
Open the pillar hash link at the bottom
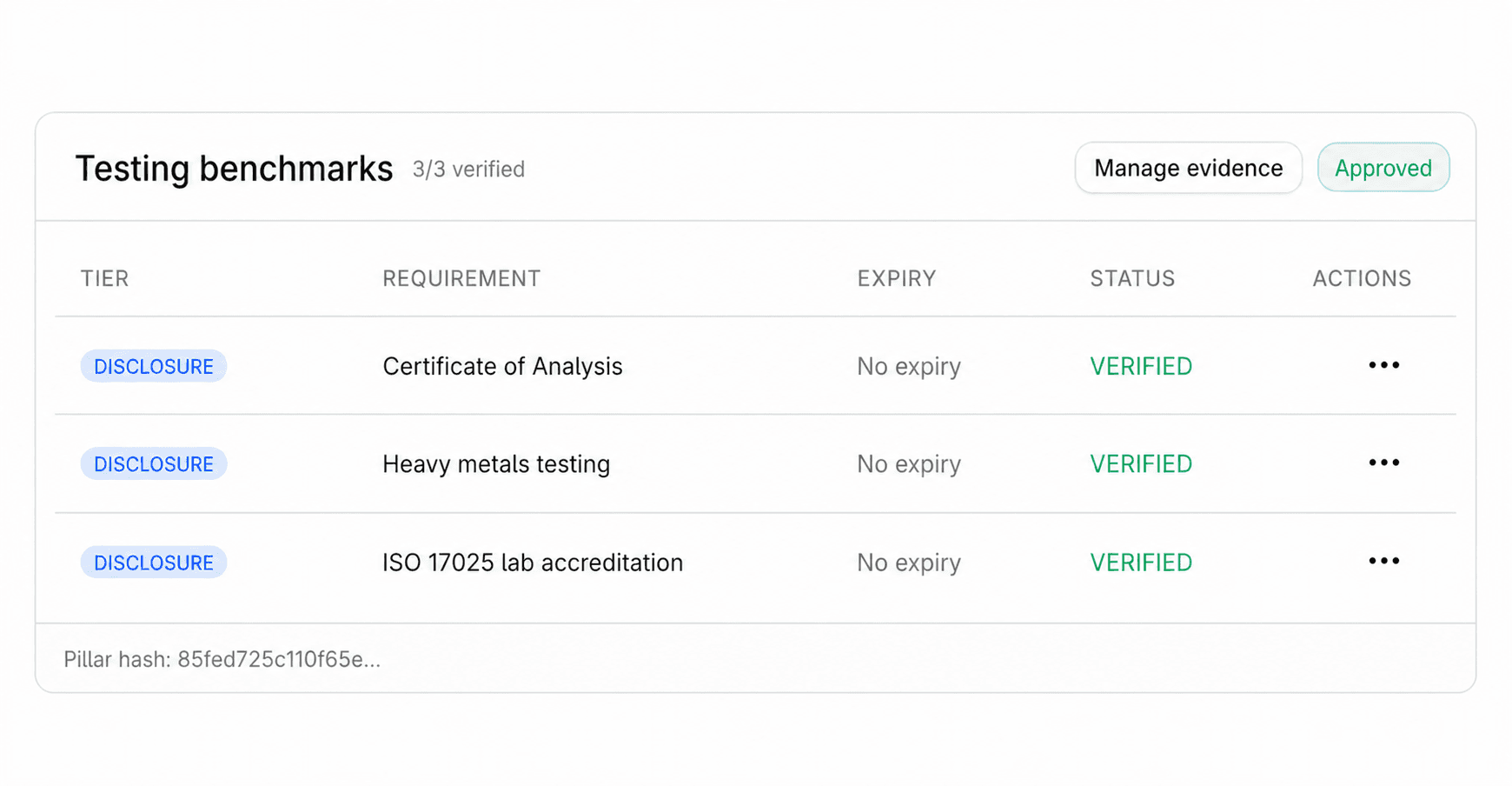[222, 659]
